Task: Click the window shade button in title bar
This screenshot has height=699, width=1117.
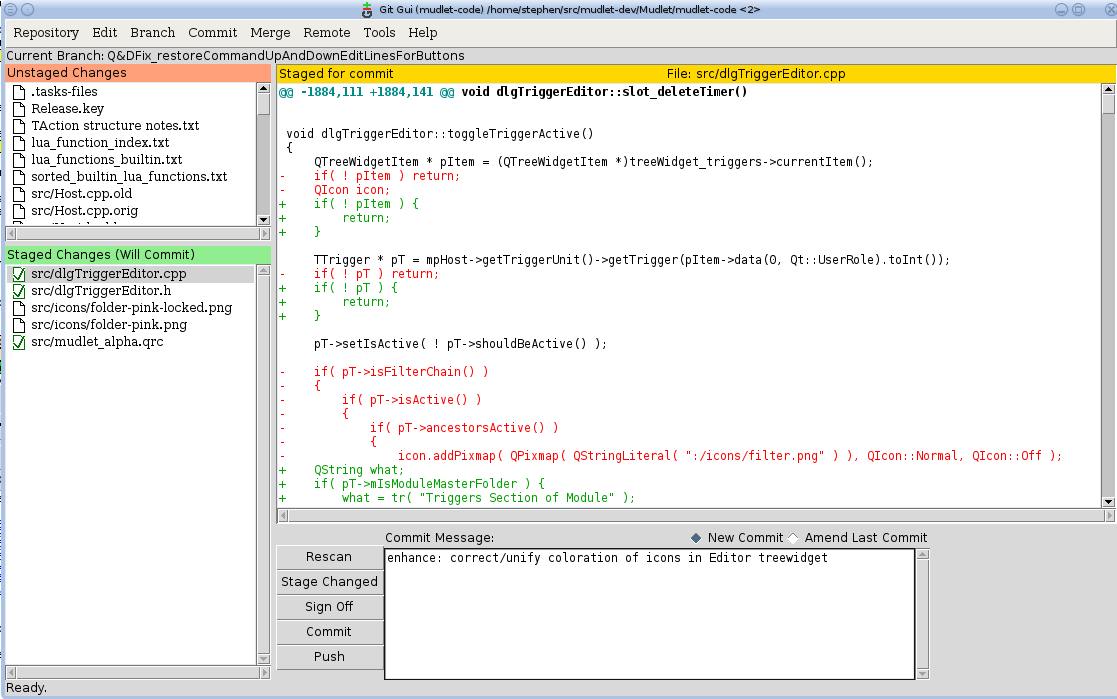Action: click(x=28, y=9)
